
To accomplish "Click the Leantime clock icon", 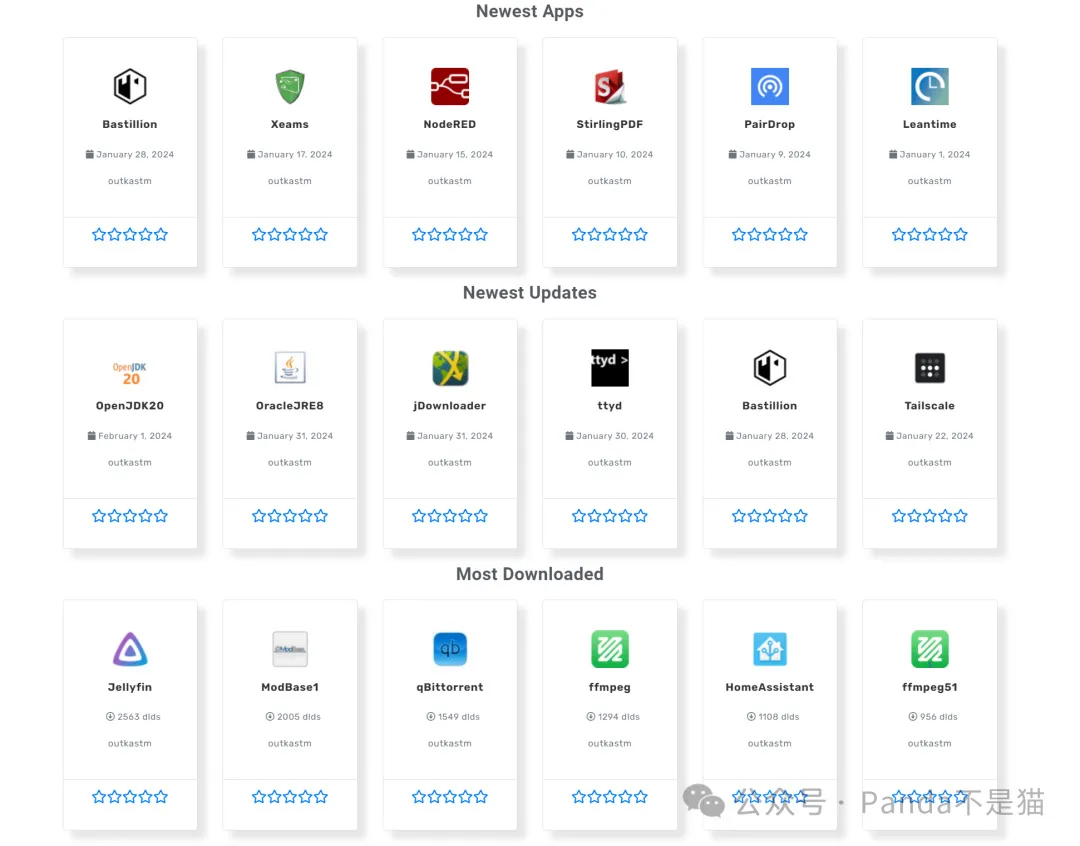I will [x=929, y=86].
